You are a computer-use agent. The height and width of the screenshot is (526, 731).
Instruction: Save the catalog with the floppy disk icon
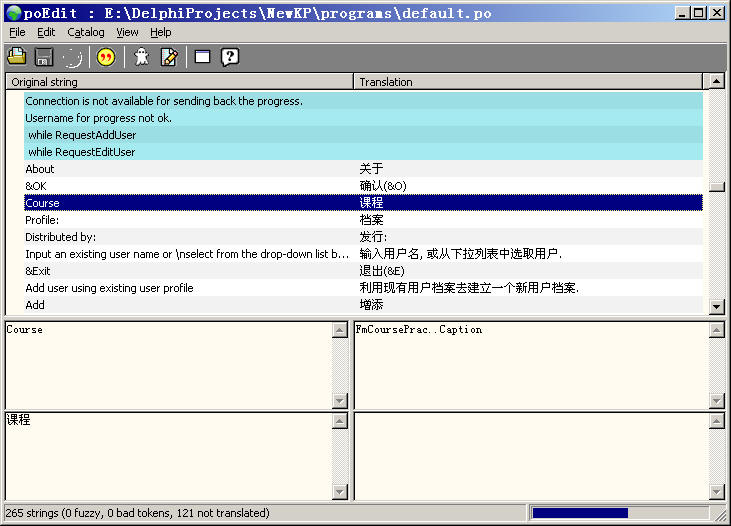click(44, 57)
